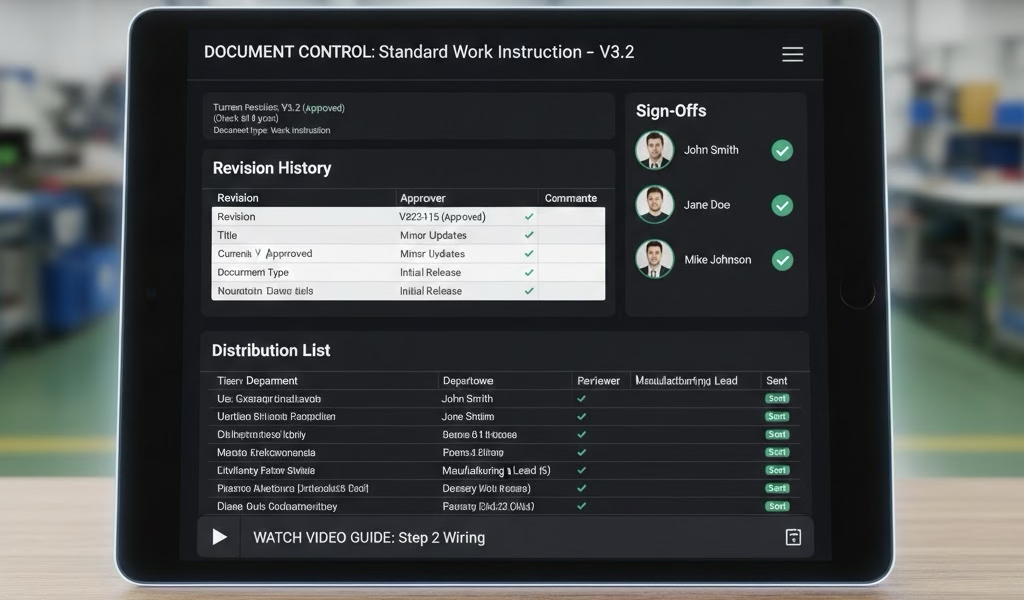Toggle Mike Johnson's sign-off checkmark
1024x600 pixels.
point(782,259)
